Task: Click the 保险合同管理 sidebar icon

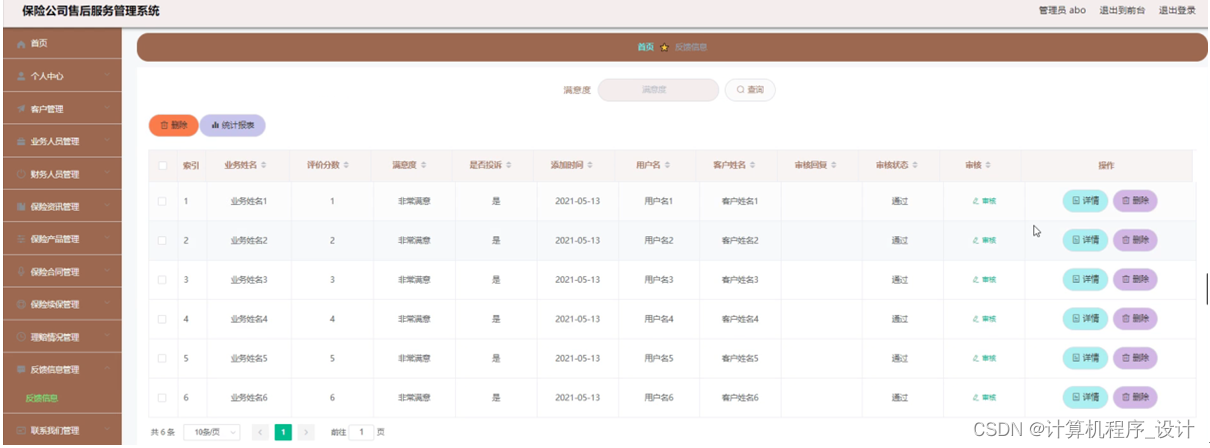Action: (x=22, y=272)
